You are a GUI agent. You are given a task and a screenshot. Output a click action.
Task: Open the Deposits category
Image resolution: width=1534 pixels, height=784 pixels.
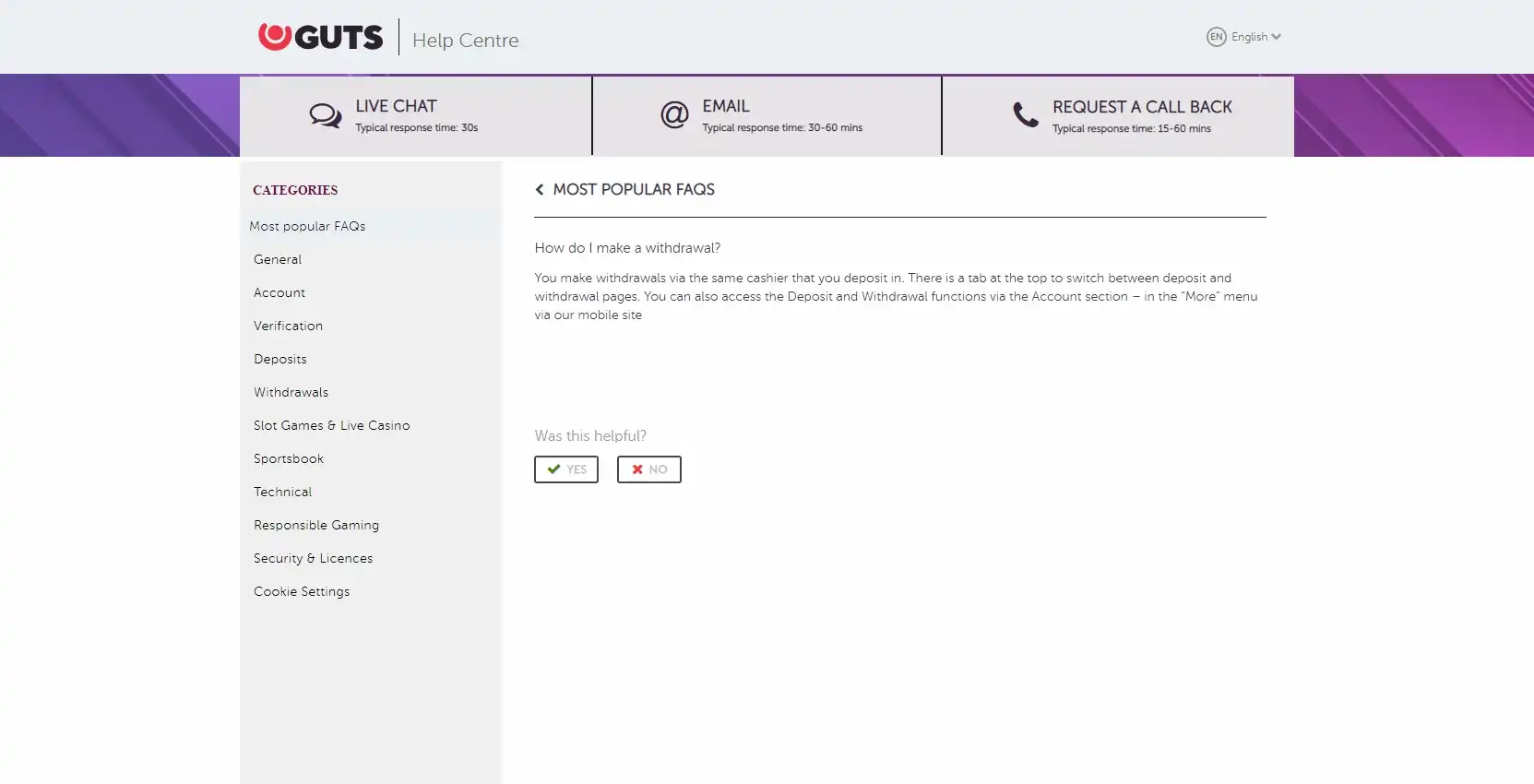click(x=280, y=359)
